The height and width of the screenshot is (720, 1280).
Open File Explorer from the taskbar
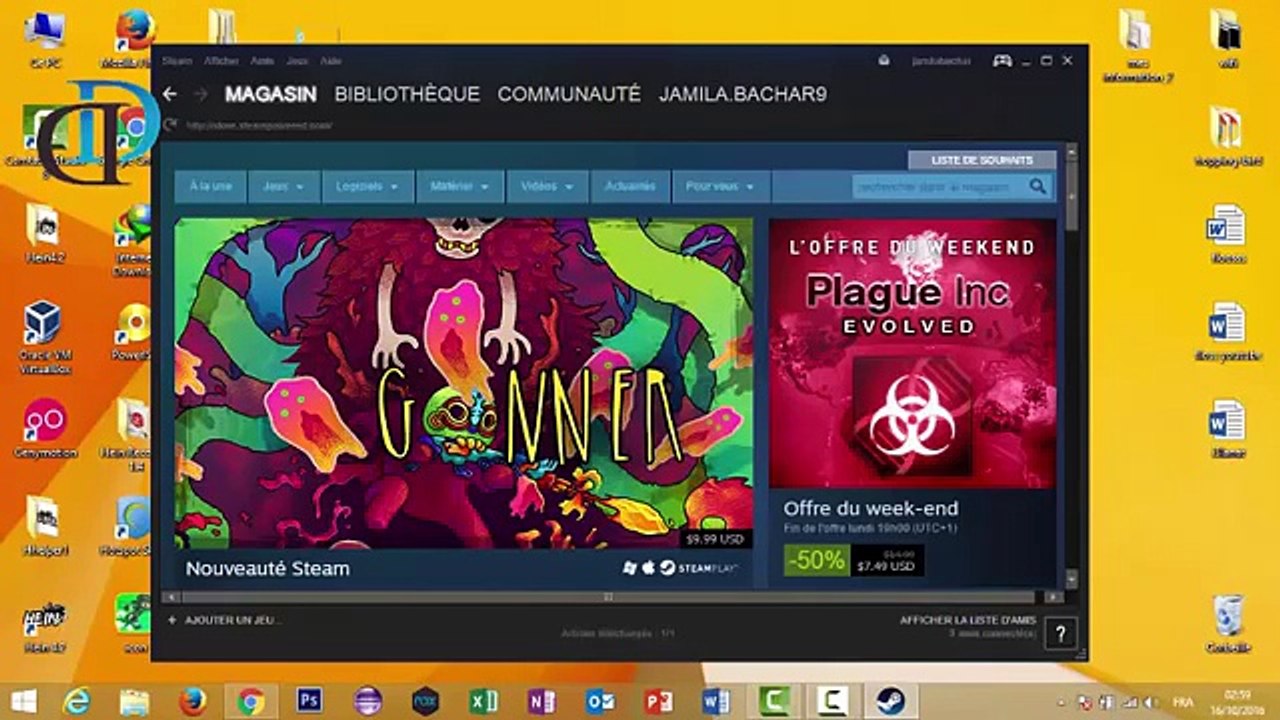tap(134, 701)
